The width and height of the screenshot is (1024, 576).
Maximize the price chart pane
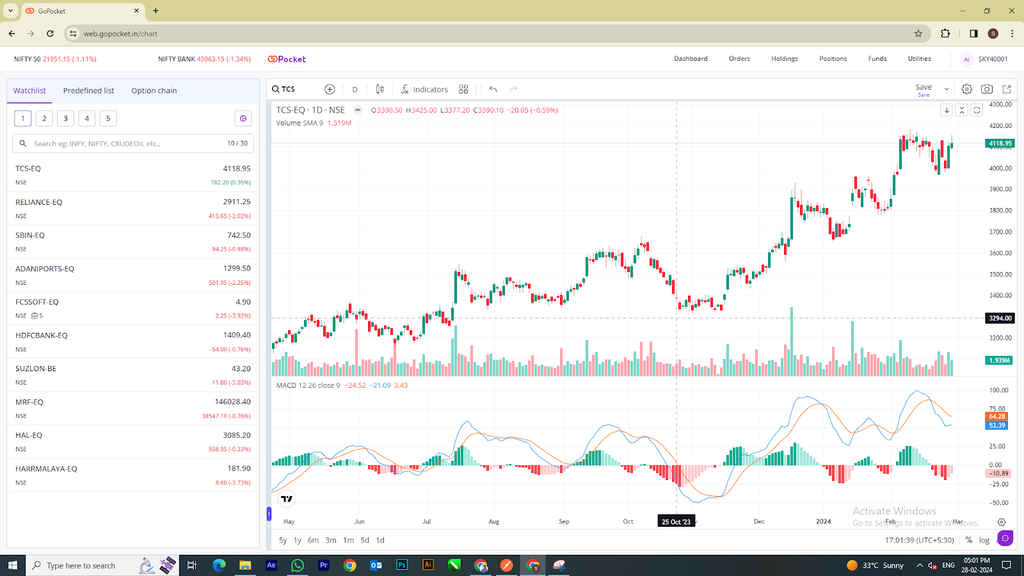coord(977,110)
